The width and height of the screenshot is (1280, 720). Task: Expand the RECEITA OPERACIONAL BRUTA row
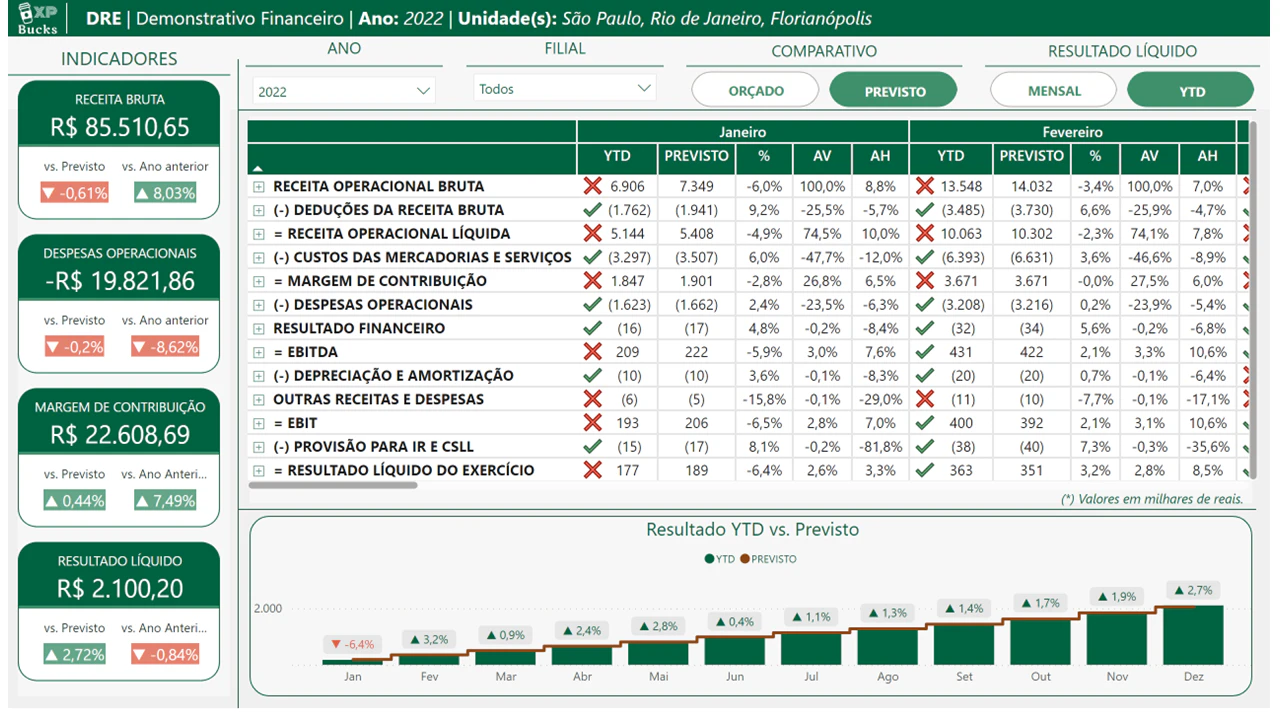[259, 186]
